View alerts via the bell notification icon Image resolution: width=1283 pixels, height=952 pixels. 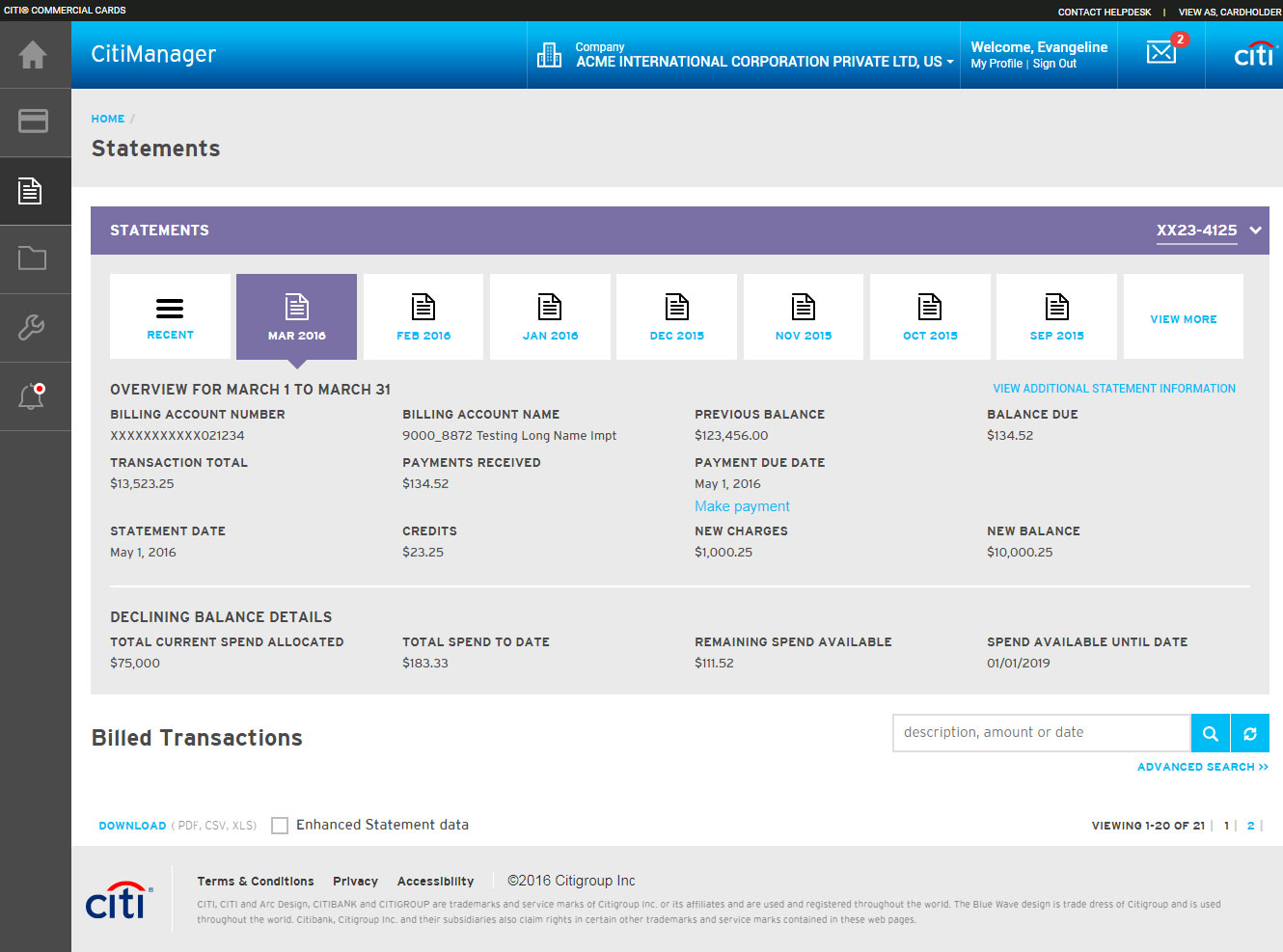coord(35,395)
